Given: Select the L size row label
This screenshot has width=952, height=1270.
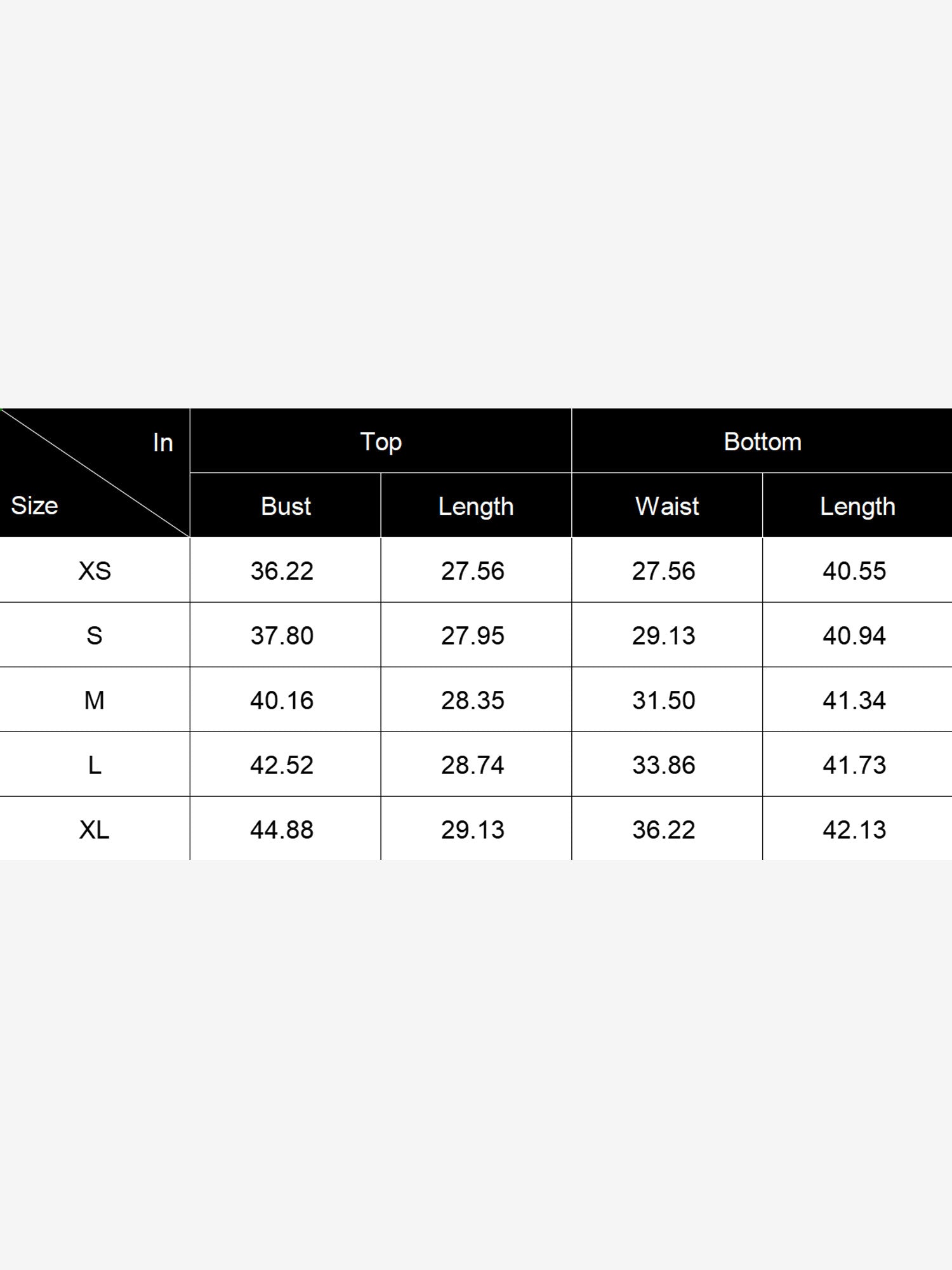Looking at the screenshot, I should (95, 765).
